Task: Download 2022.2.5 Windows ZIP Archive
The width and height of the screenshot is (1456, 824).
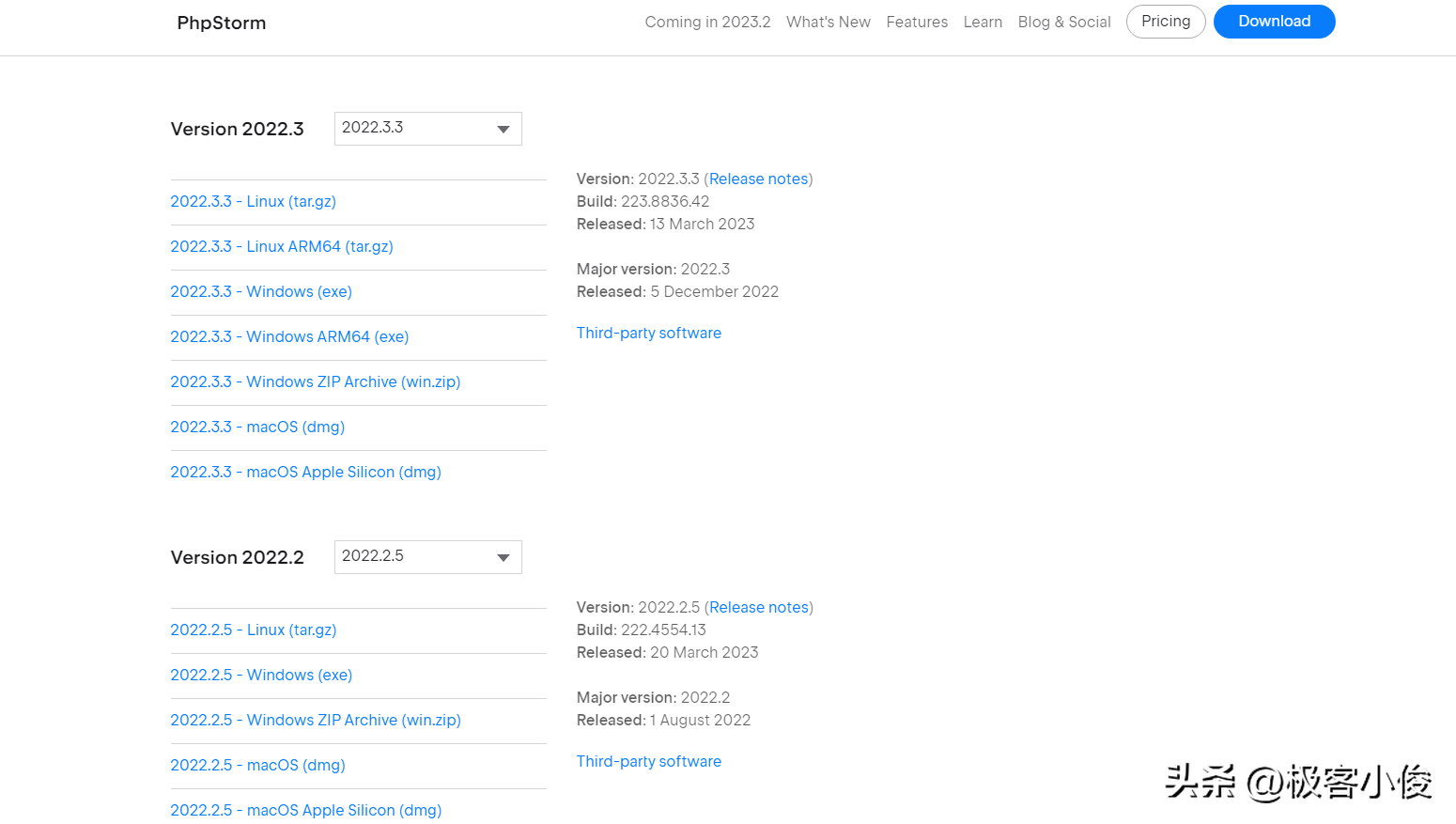Action: (316, 720)
